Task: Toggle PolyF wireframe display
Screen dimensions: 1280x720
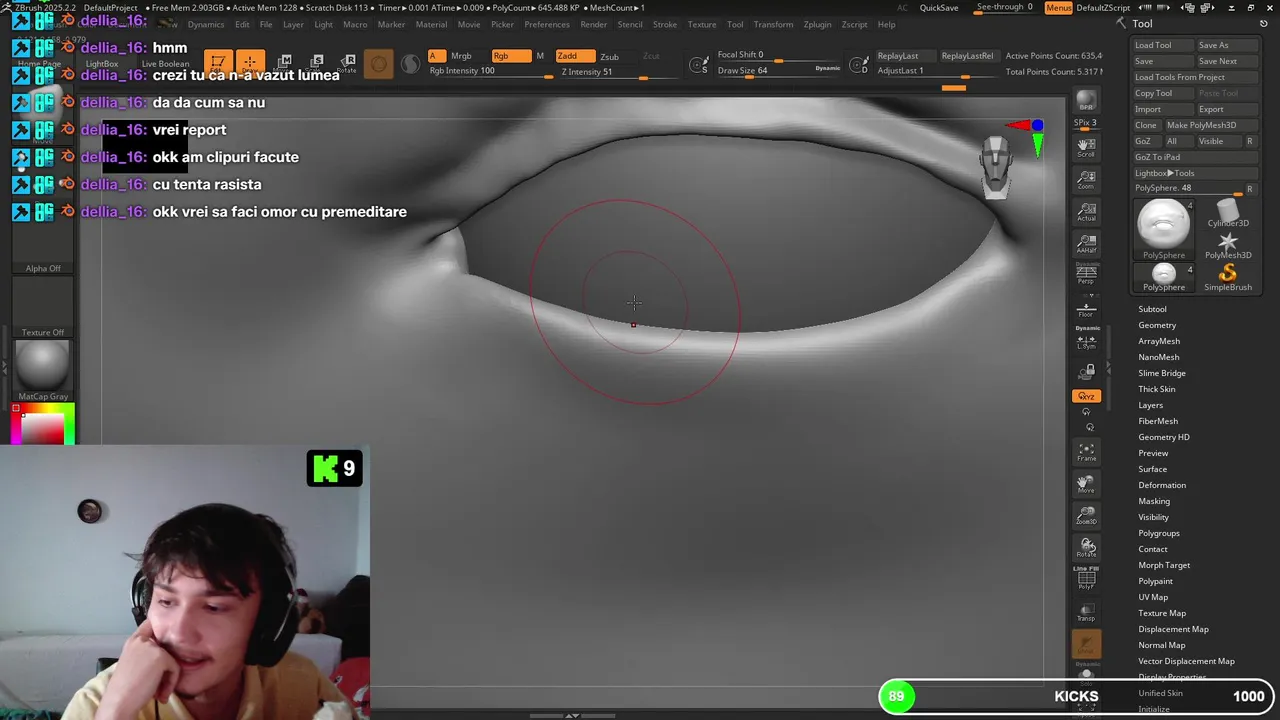Action: tap(1086, 580)
